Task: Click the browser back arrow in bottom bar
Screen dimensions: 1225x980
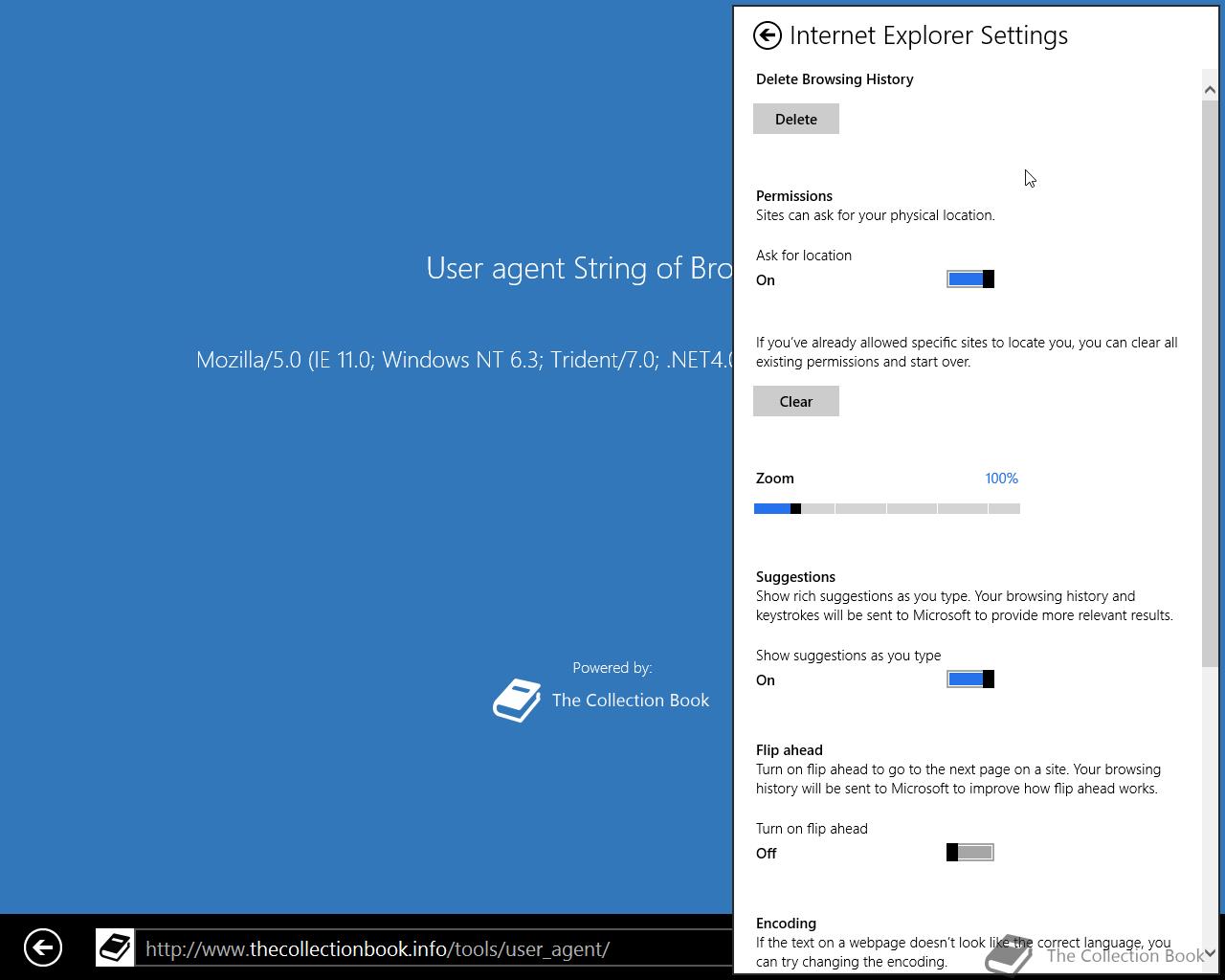Action: 43,948
